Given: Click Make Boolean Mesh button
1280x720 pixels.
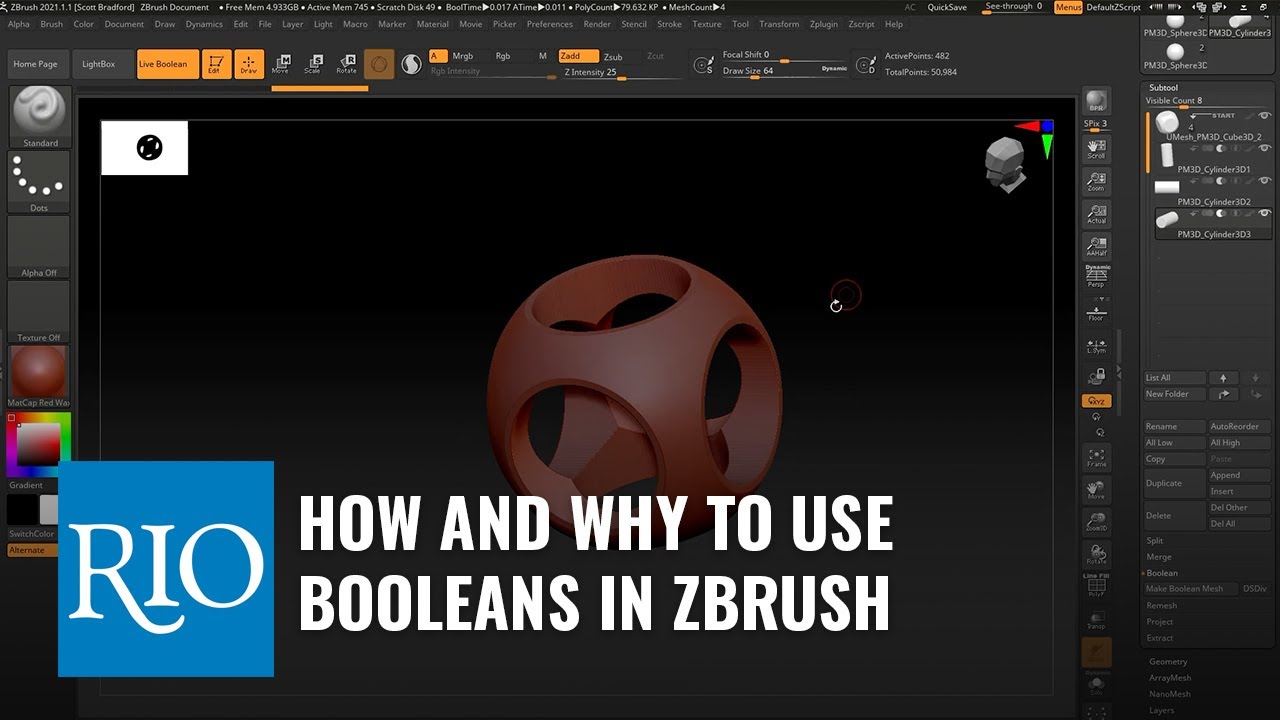Looking at the screenshot, I should (1191, 589).
